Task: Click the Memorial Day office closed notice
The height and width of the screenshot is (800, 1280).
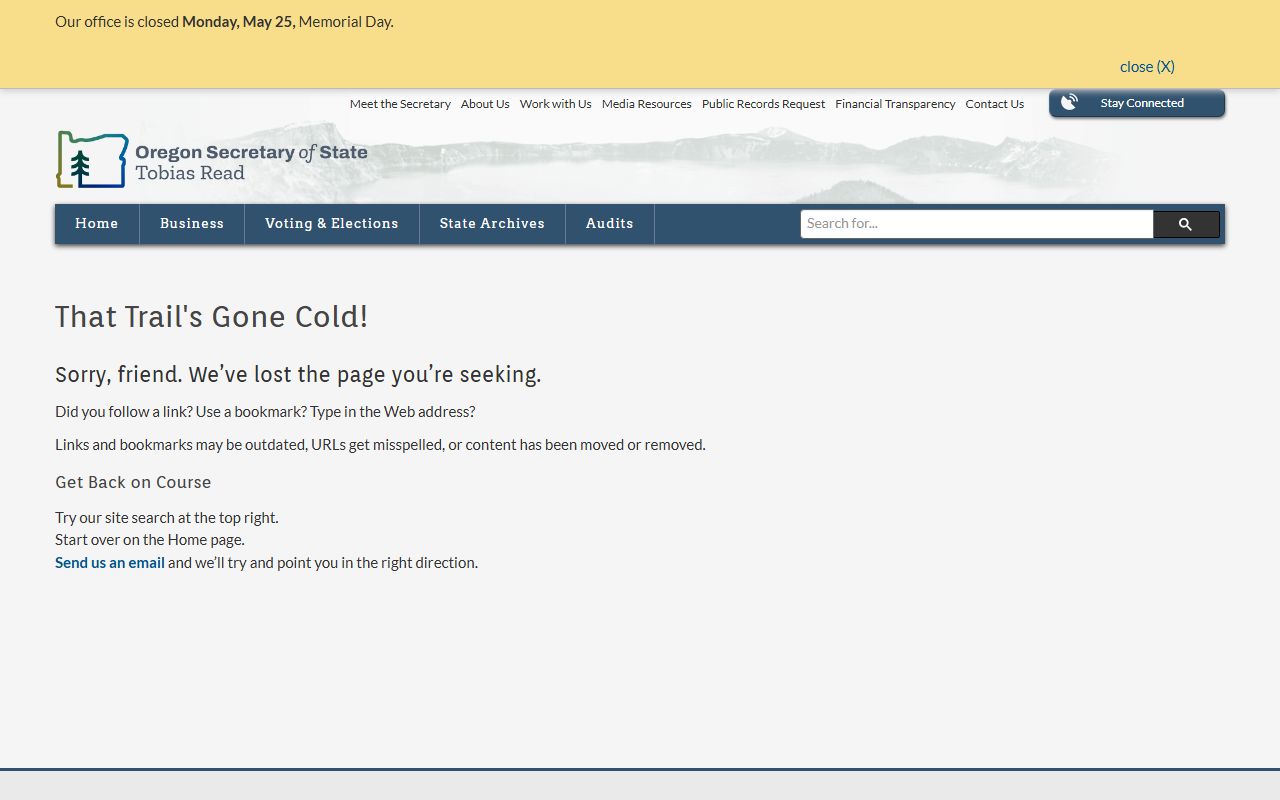Action: 224,21
